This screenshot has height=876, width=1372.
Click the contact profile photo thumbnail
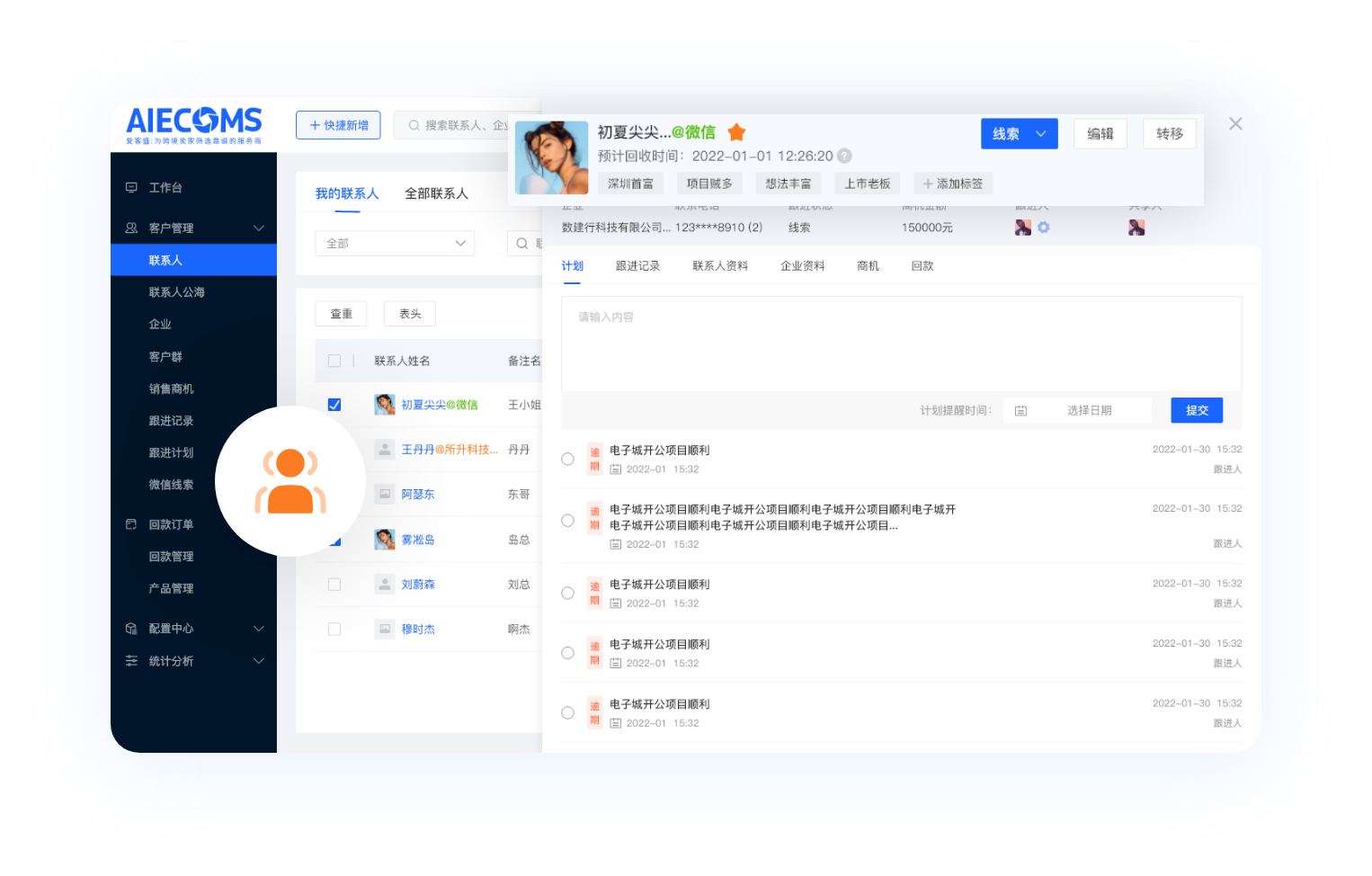tap(551, 157)
